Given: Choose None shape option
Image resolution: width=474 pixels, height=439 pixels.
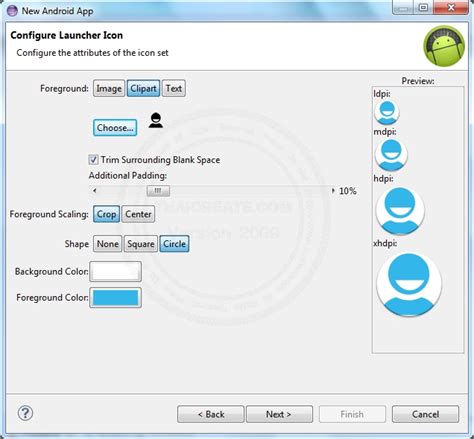Looking at the screenshot, I should pyautogui.click(x=107, y=244).
